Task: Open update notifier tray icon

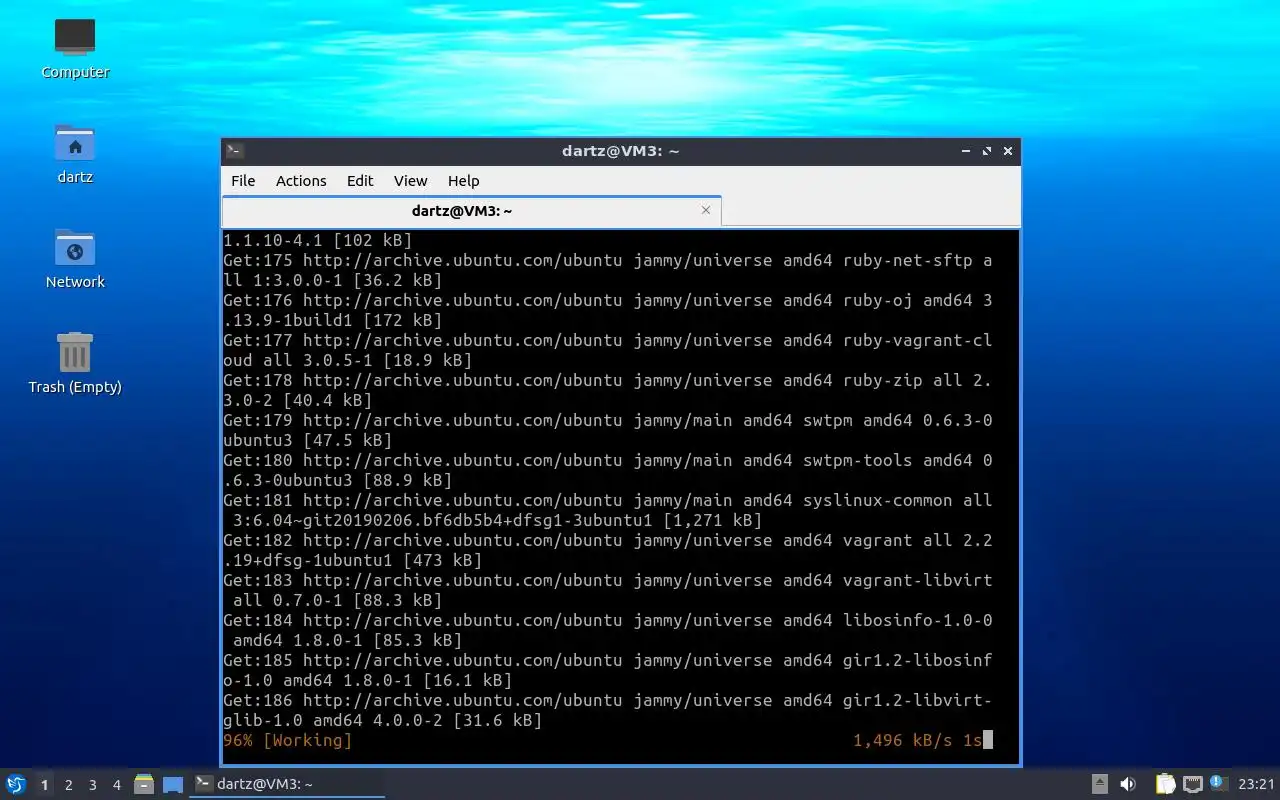Action: pos(1218,783)
